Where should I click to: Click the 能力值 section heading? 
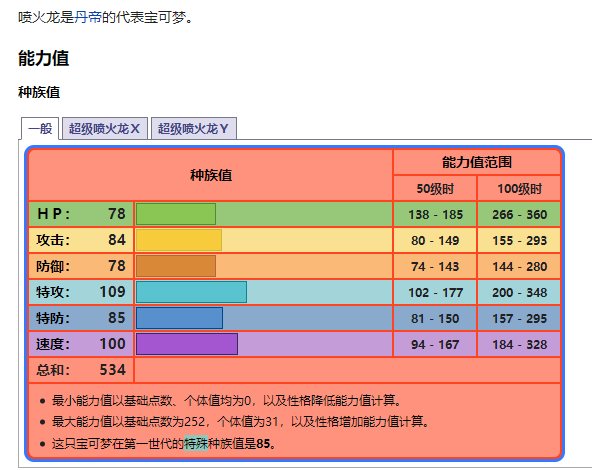44,59
